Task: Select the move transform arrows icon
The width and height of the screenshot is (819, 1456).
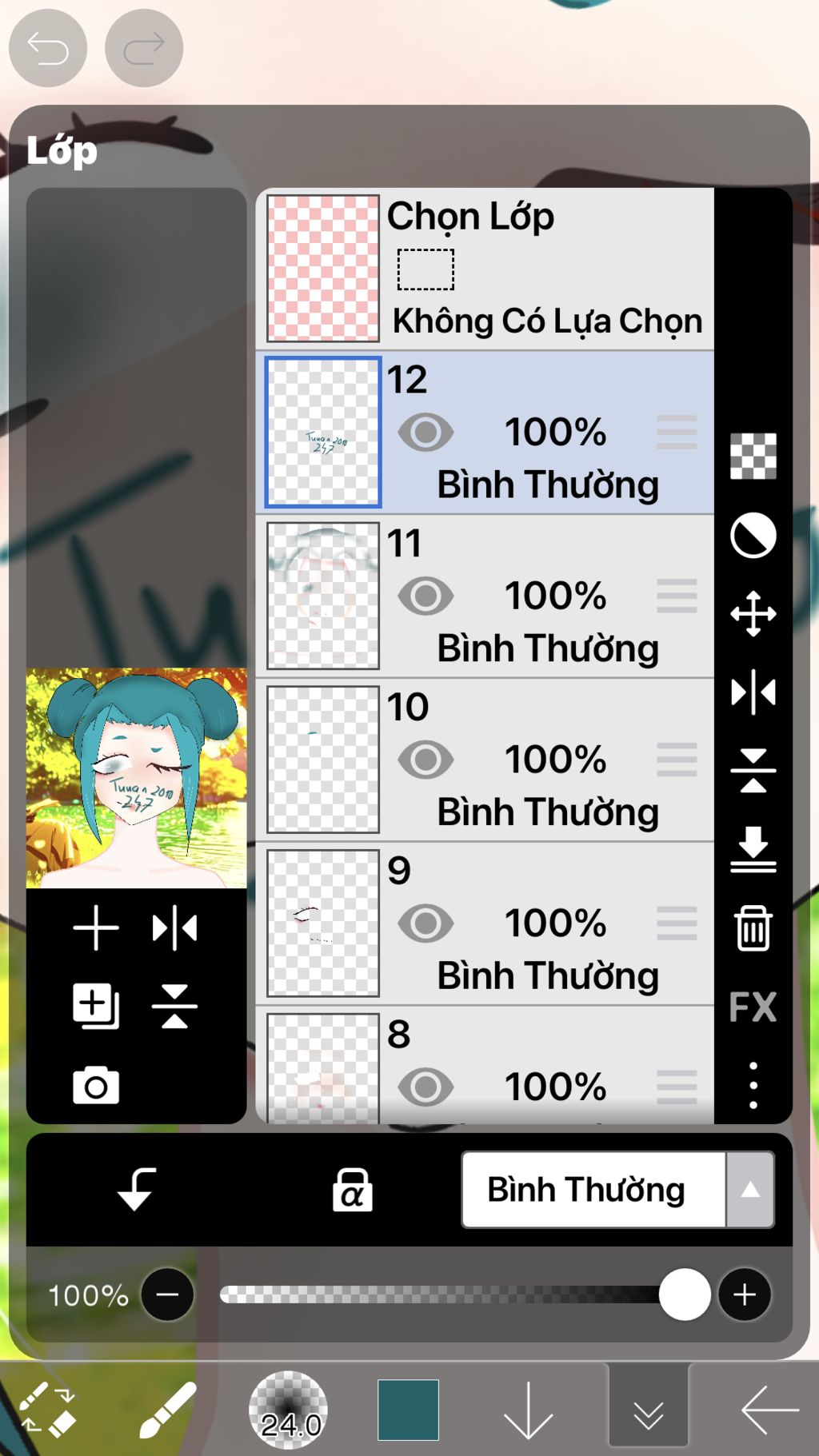Action: (x=753, y=613)
